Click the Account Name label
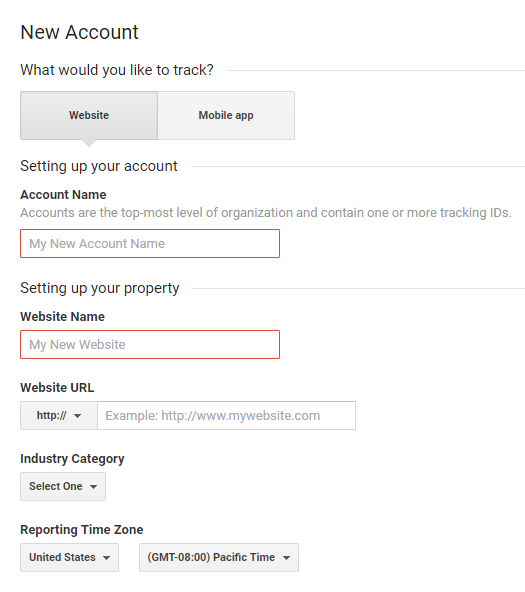Viewport: 525px width, 592px height. click(x=63, y=195)
